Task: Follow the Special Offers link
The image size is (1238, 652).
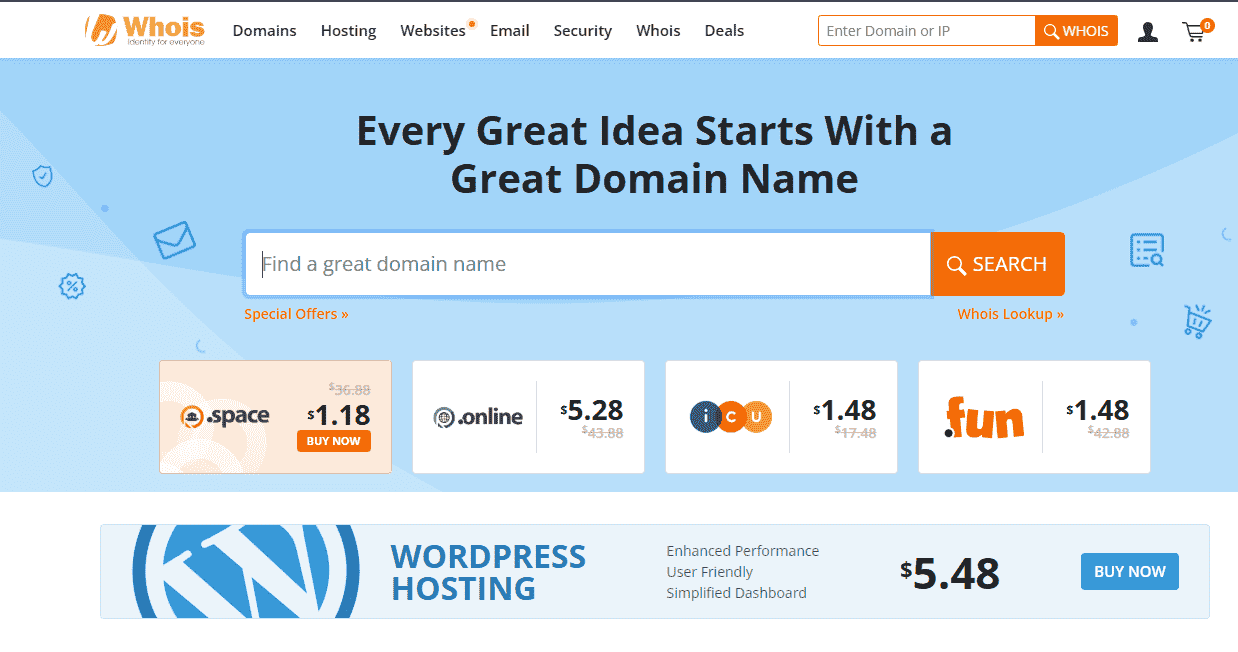Action: coord(296,314)
